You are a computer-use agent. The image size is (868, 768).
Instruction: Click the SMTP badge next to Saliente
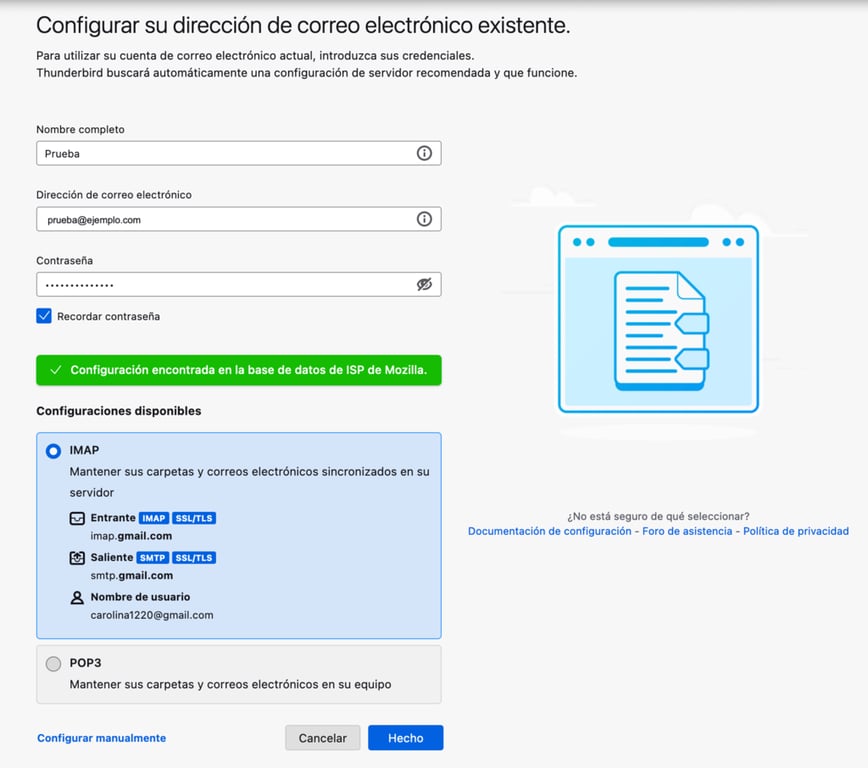tap(152, 558)
